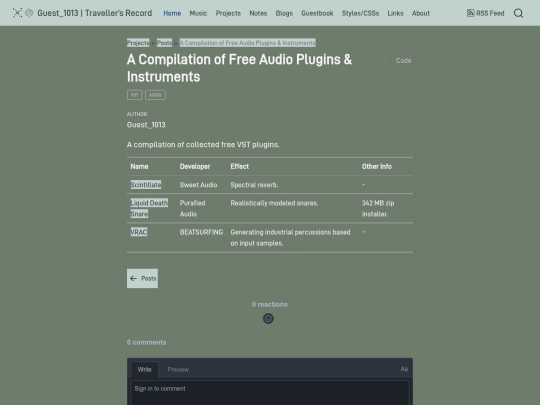Click the 0 reactions label
Screen dimensions: 540x405
coord(270,304)
